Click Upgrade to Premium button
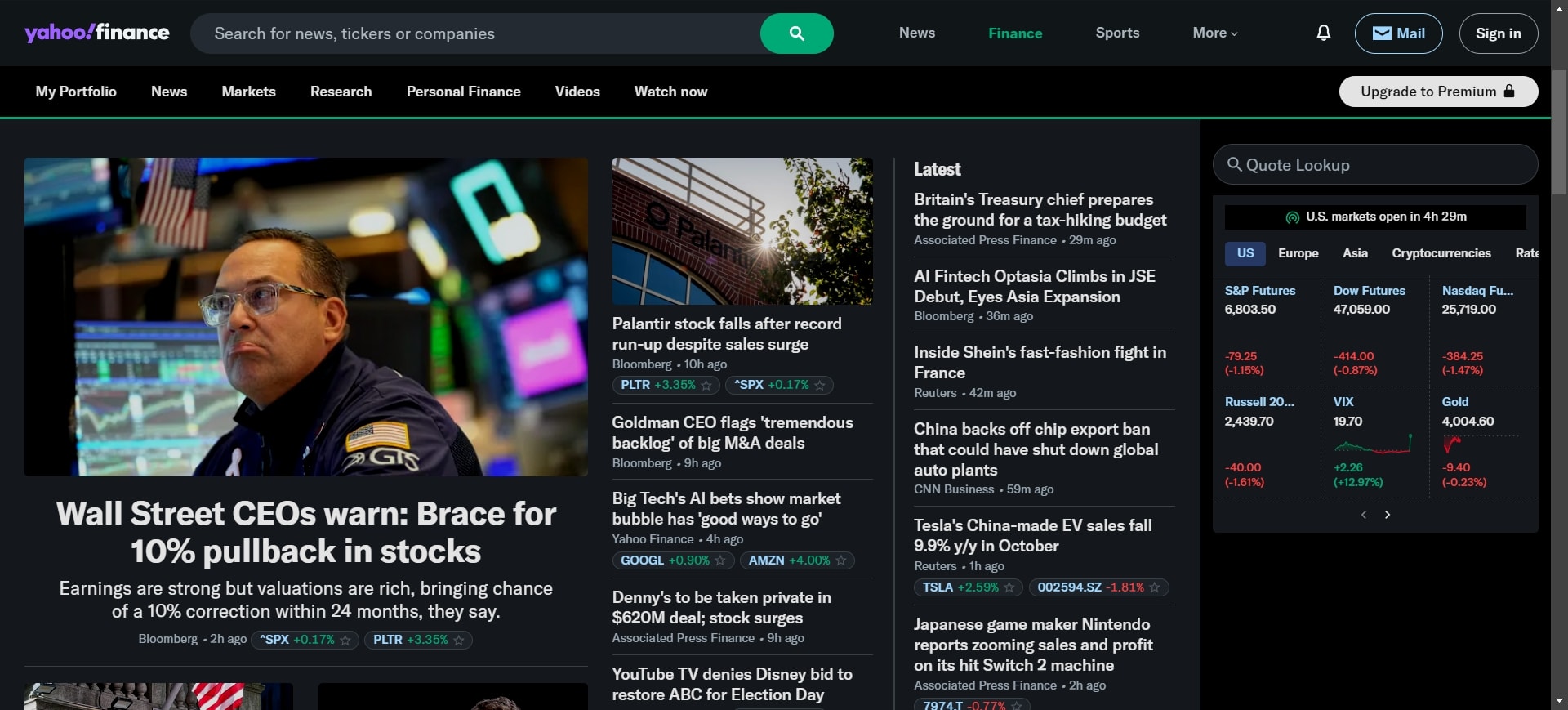This screenshot has width=1568, height=710. [x=1438, y=92]
